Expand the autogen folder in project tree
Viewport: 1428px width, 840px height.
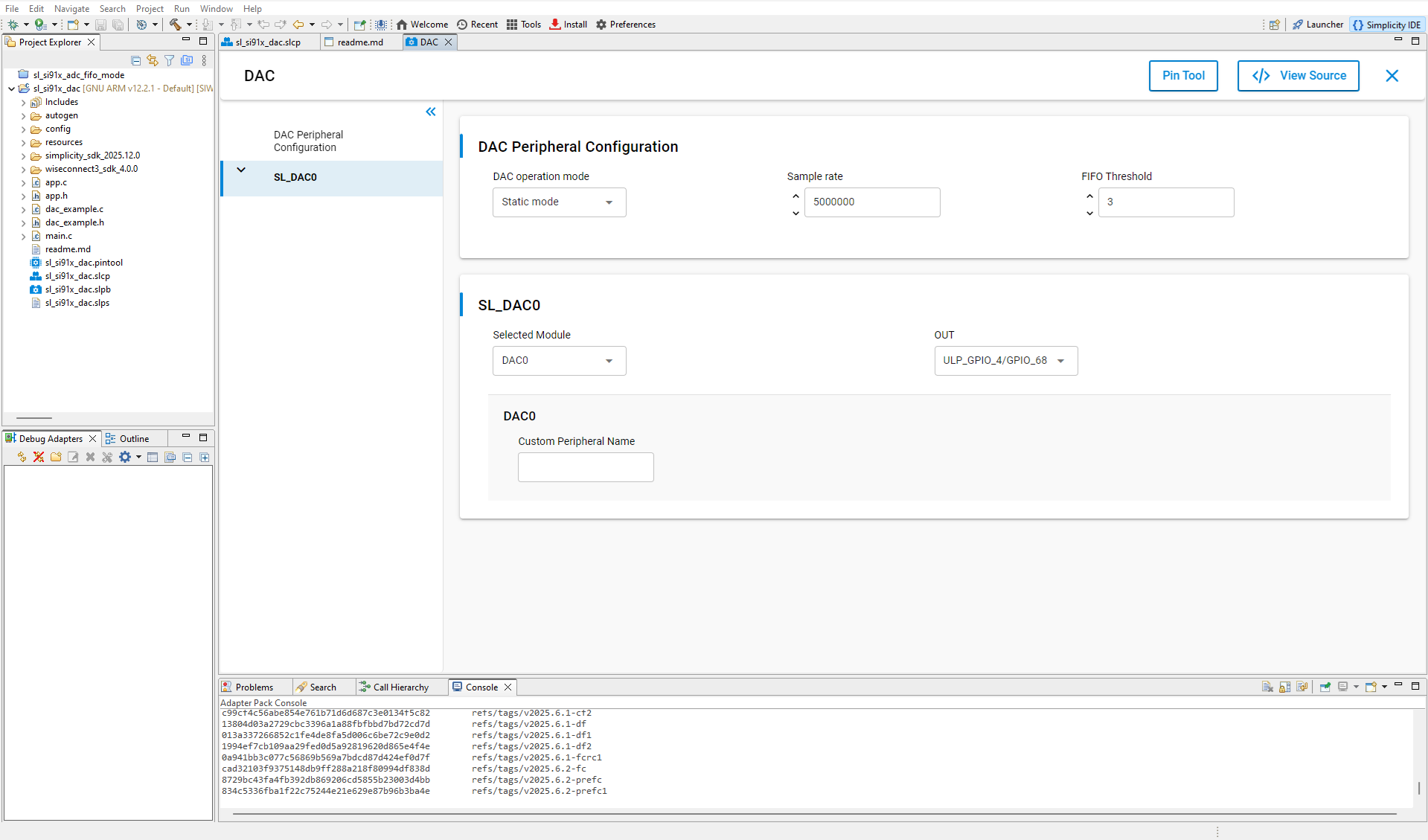[x=24, y=116]
